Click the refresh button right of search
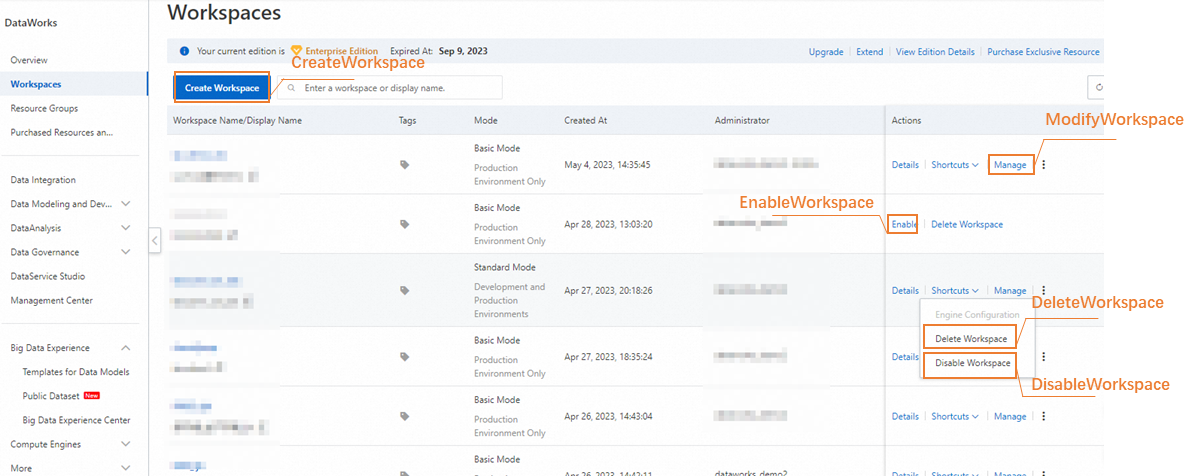1201x476 pixels. click(1097, 88)
